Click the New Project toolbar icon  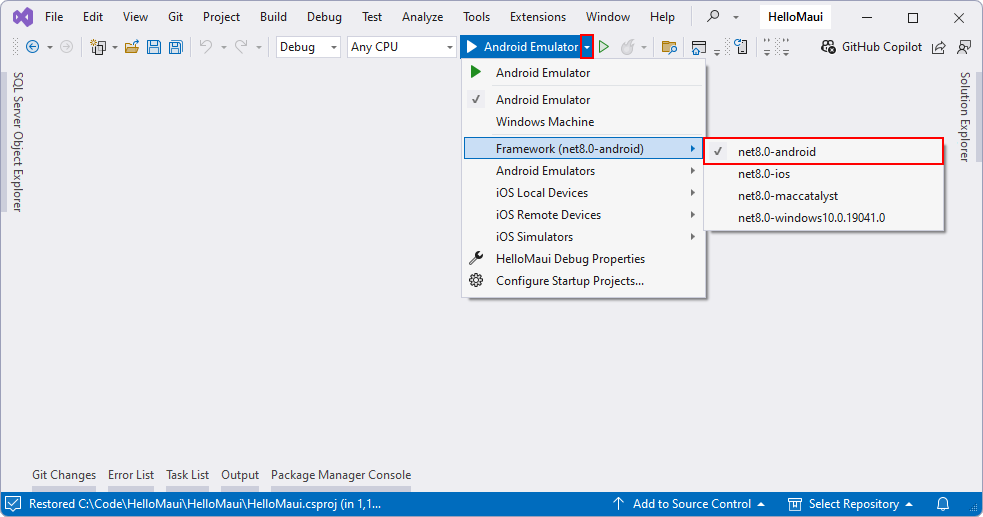(x=98, y=47)
